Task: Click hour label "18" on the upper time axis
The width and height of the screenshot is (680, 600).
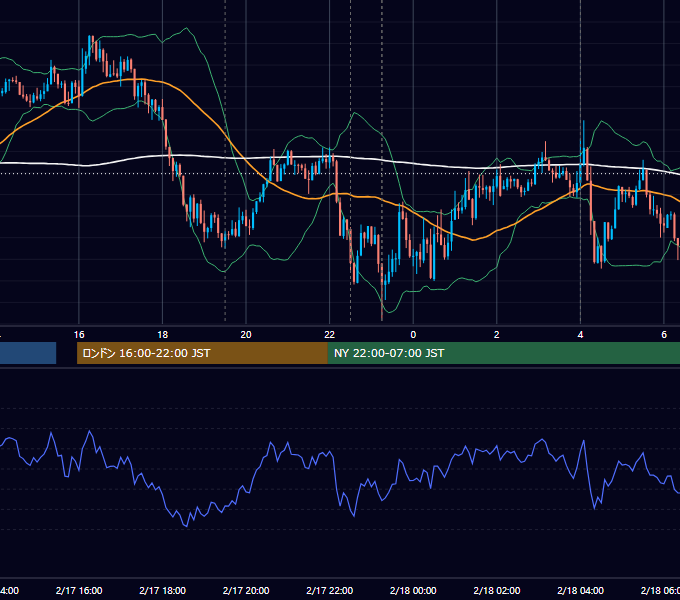Action: 163,335
